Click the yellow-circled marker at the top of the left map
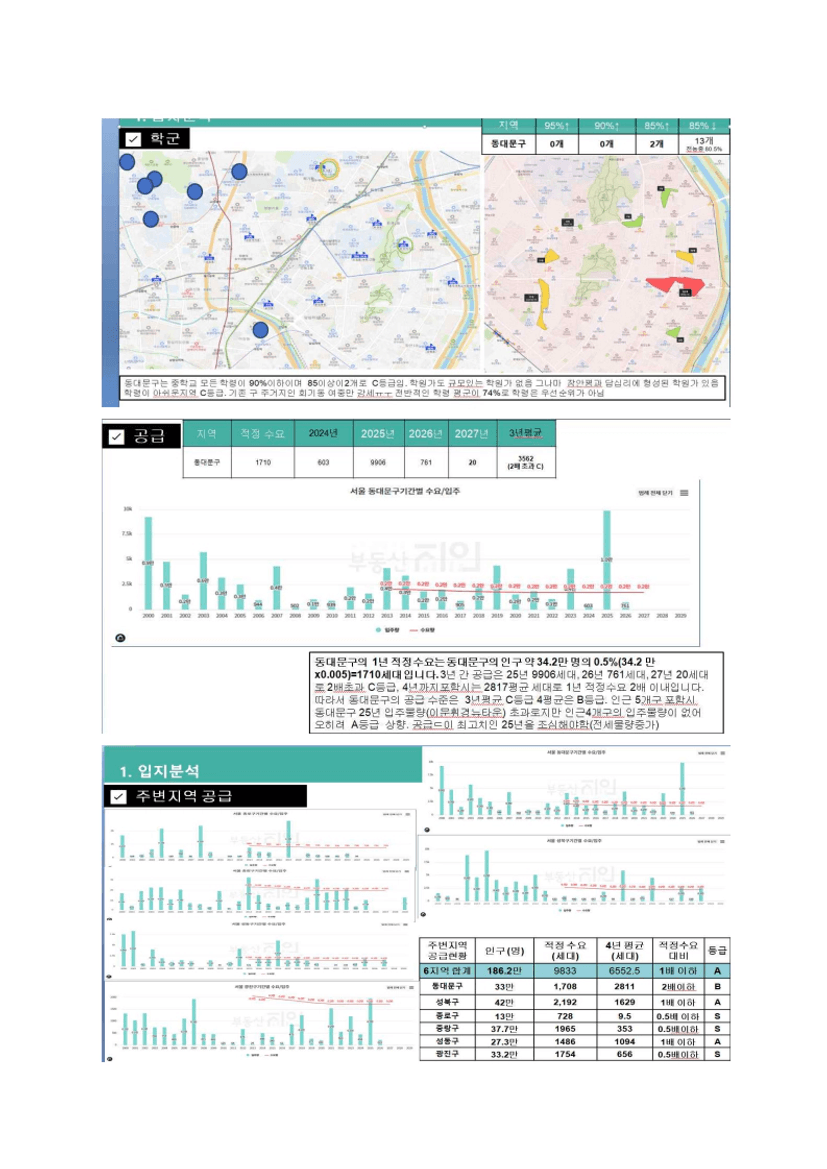Screen dimensions: 827x1169 coord(327,169)
